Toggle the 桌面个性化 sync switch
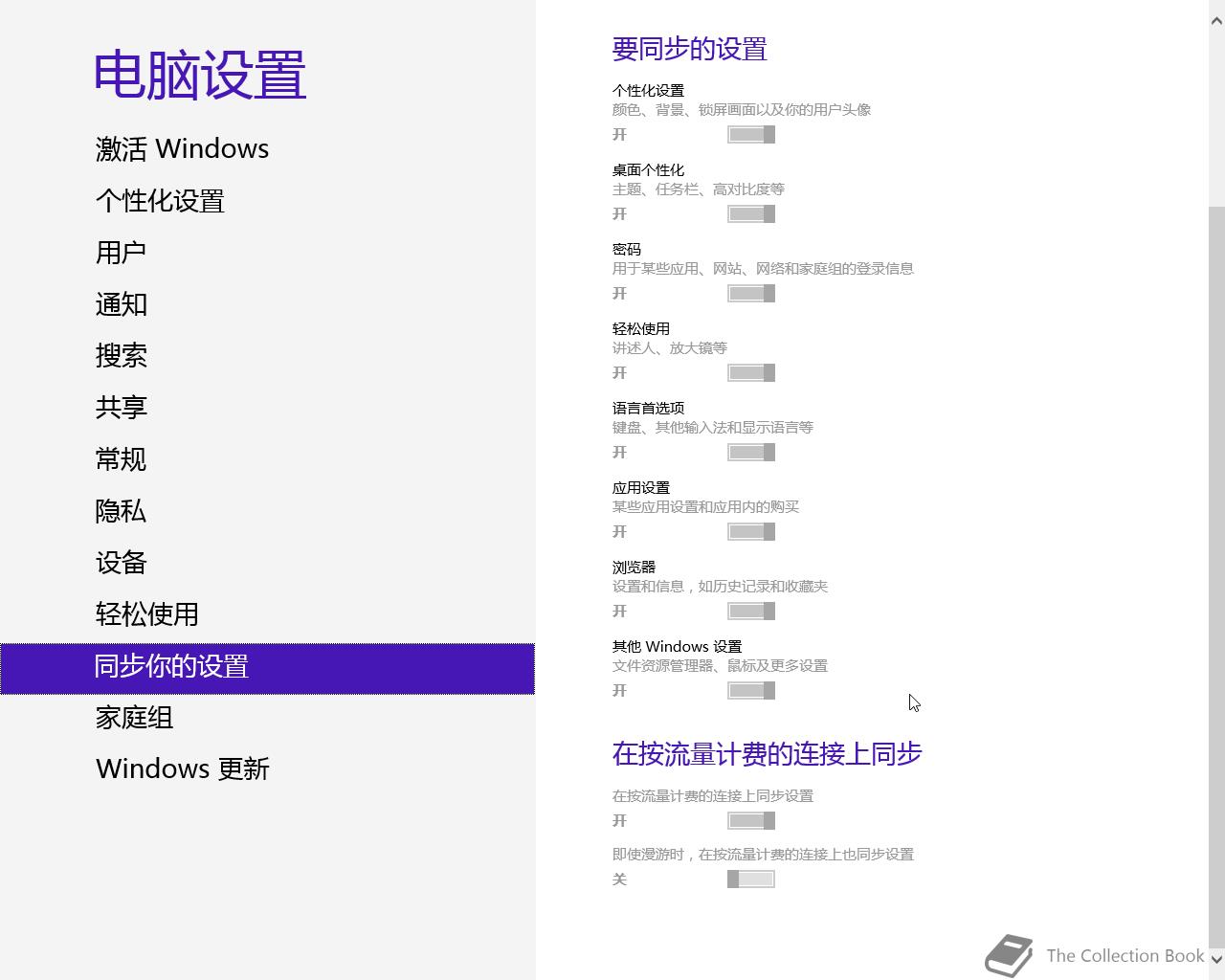Image resolution: width=1225 pixels, height=980 pixels. (751, 214)
